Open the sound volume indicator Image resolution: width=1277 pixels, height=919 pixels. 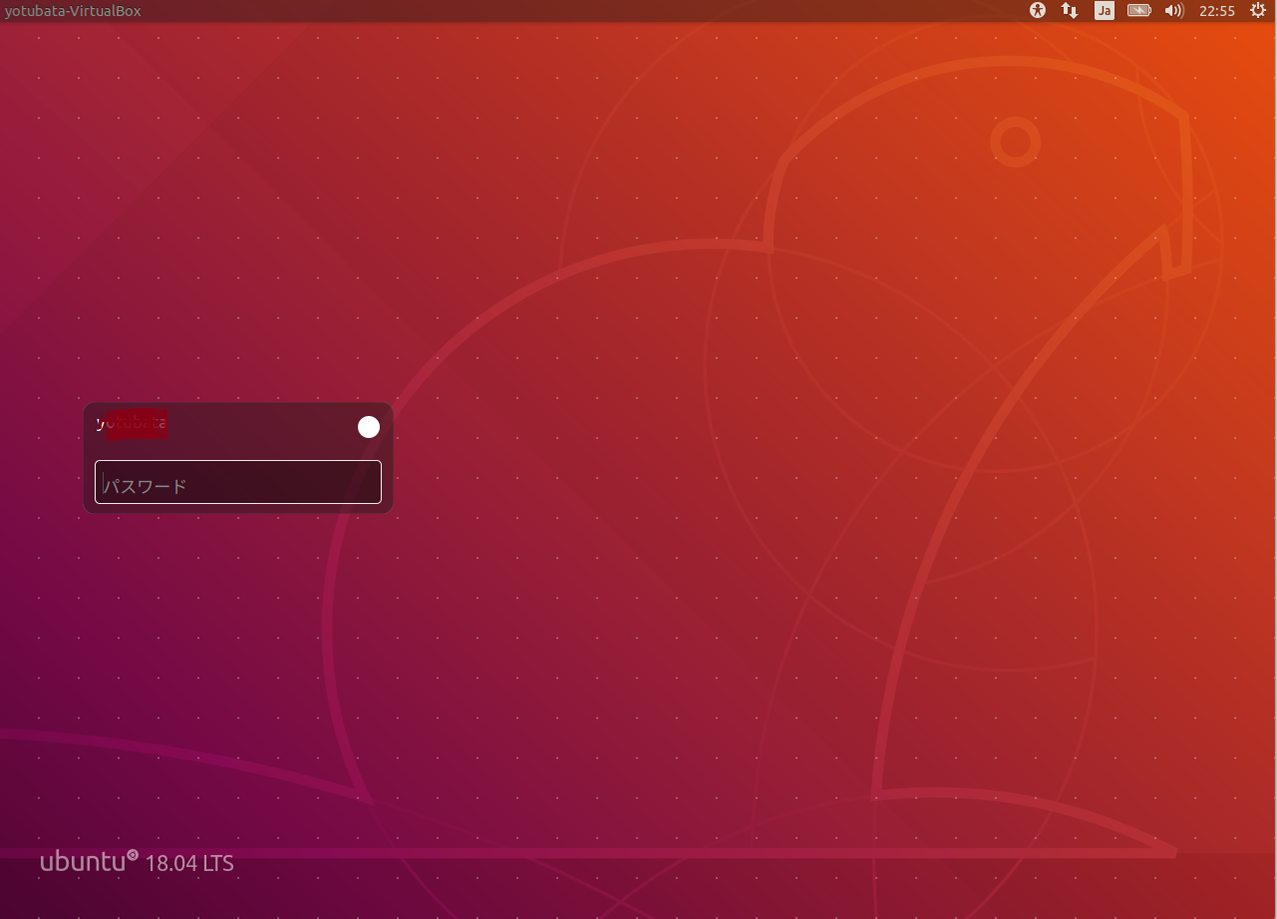[x=1174, y=11]
